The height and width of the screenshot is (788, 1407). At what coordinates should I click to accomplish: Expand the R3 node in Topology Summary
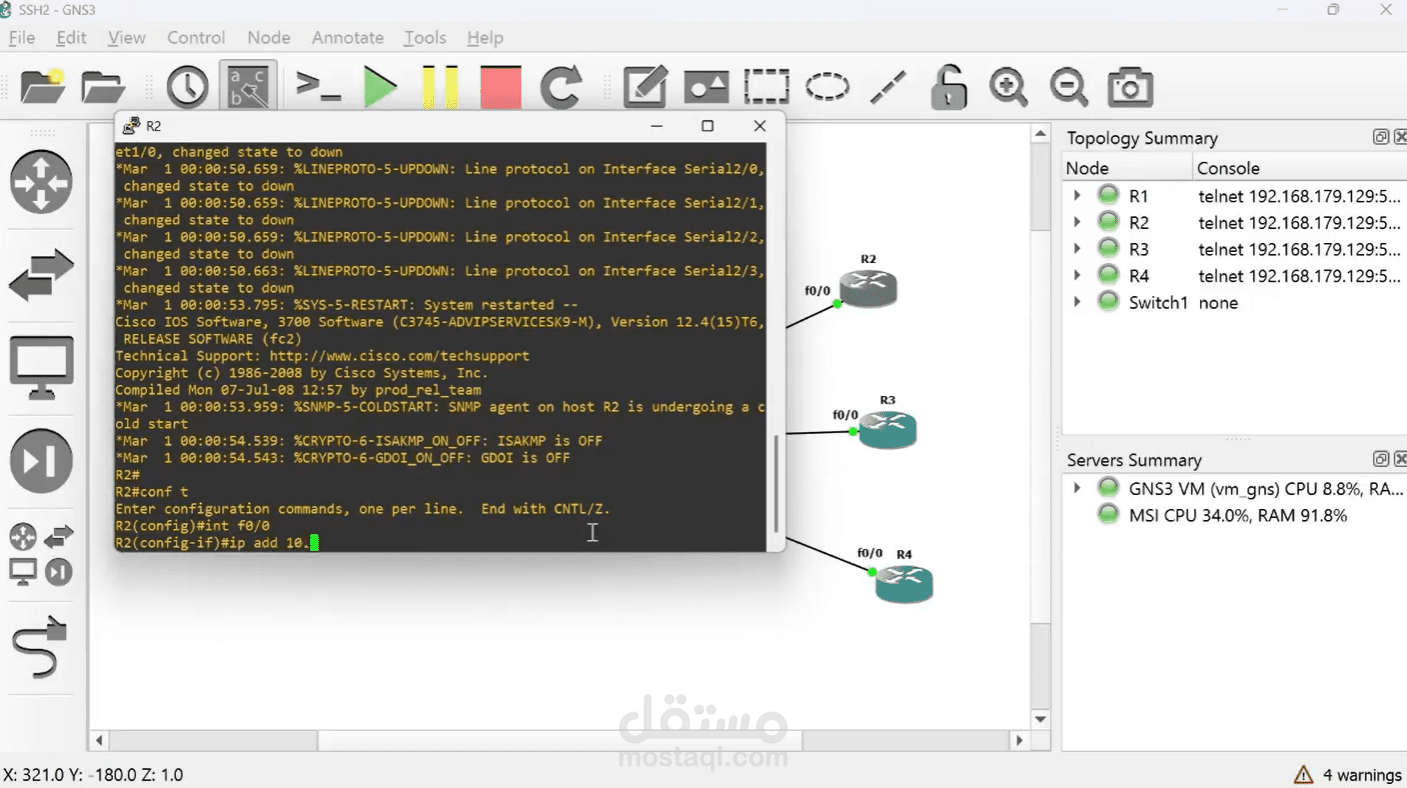1077,248
